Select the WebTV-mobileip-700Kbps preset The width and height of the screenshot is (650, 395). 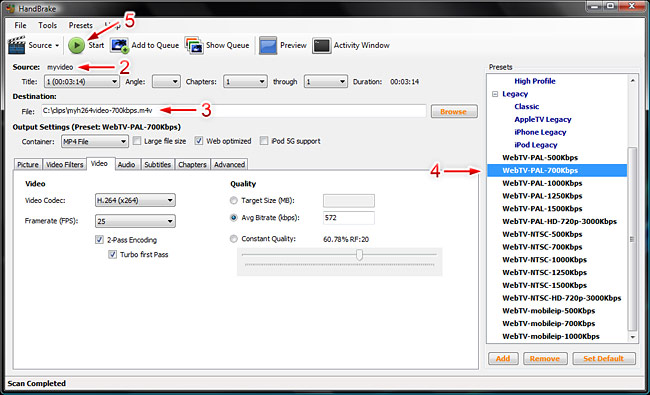[548, 324]
